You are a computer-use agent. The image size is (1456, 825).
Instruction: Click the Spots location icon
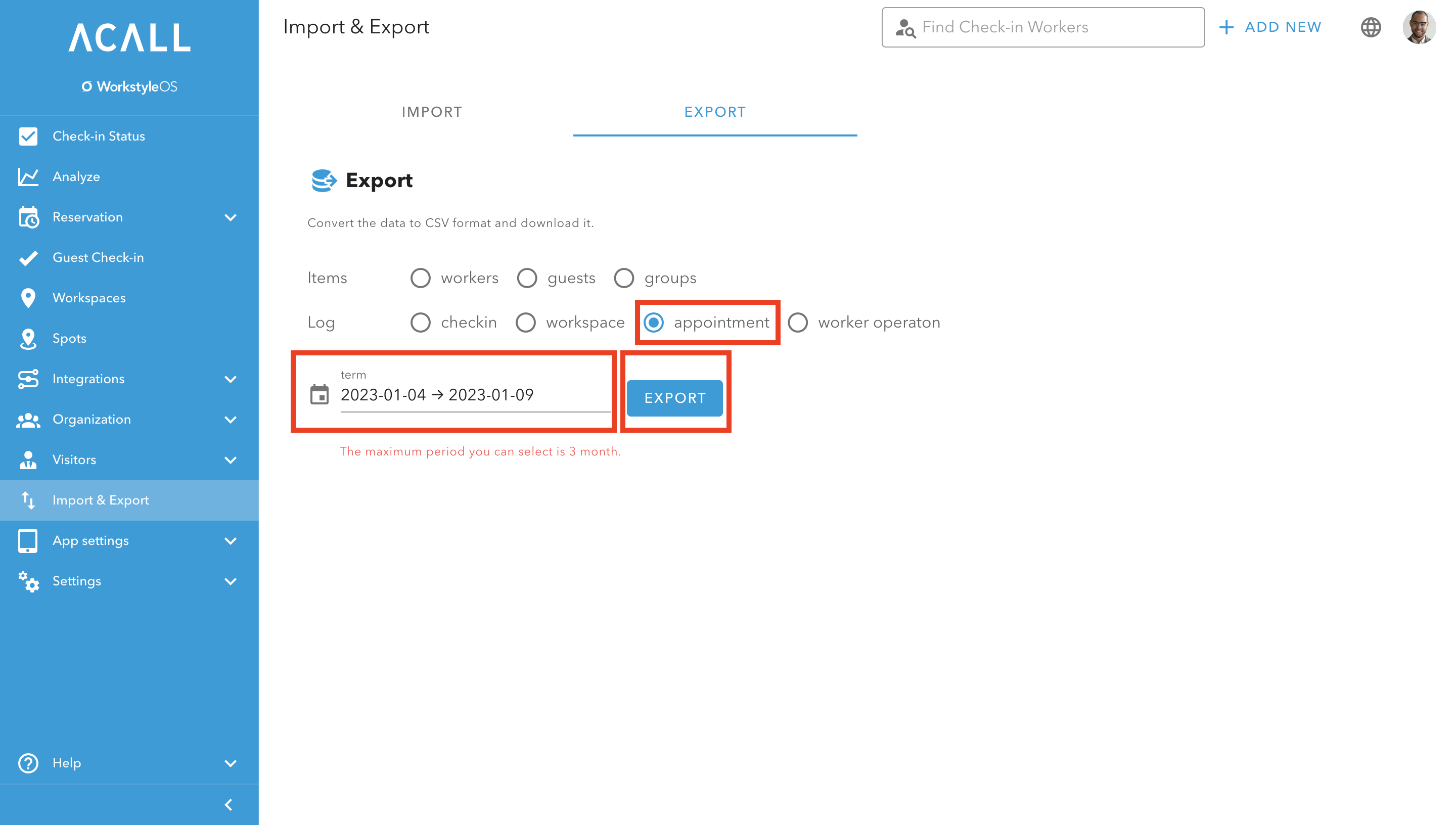click(28, 338)
